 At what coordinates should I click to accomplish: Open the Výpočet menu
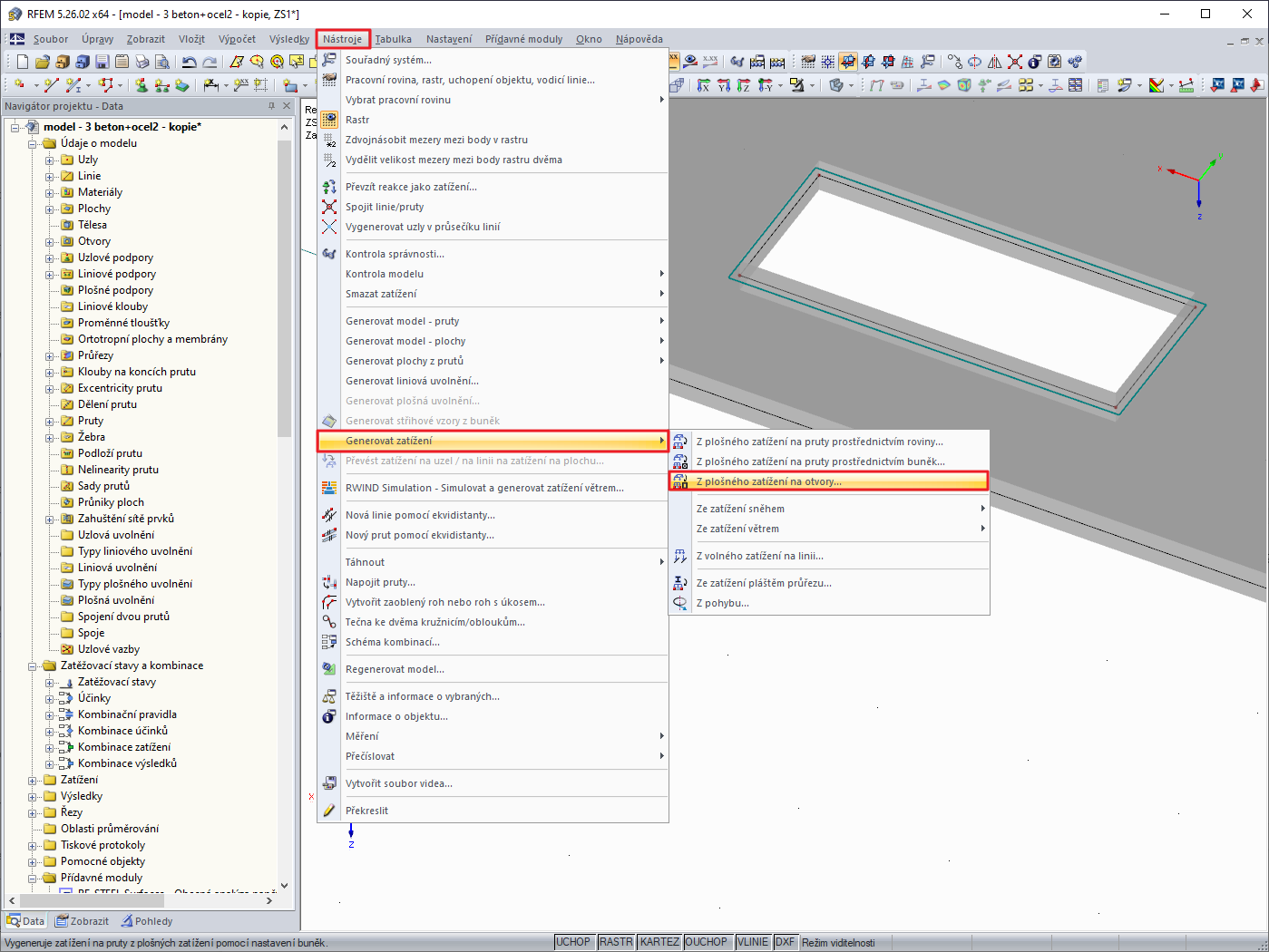pyautogui.click(x=237, y=39)
